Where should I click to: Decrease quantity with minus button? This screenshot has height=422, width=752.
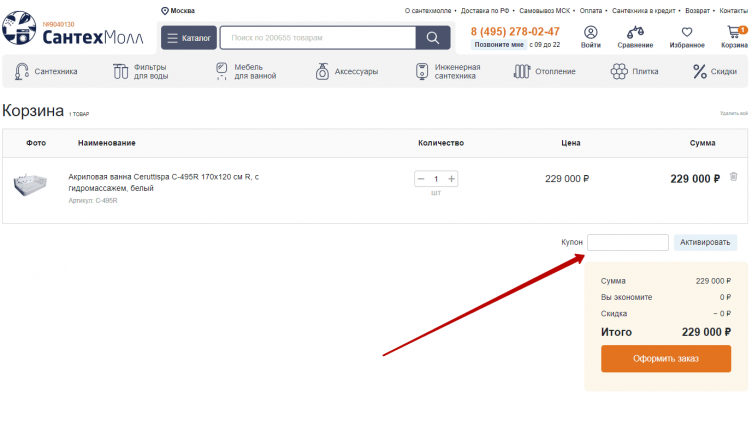[420, 179]
